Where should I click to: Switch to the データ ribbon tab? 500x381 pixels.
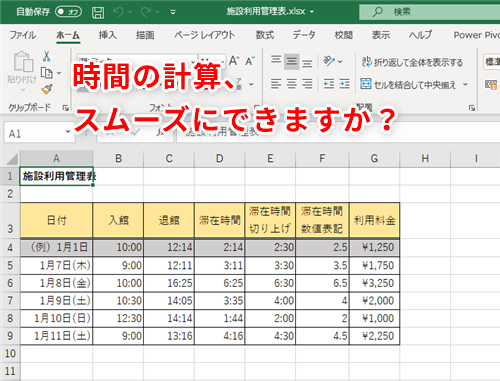[x=303, y=35]
